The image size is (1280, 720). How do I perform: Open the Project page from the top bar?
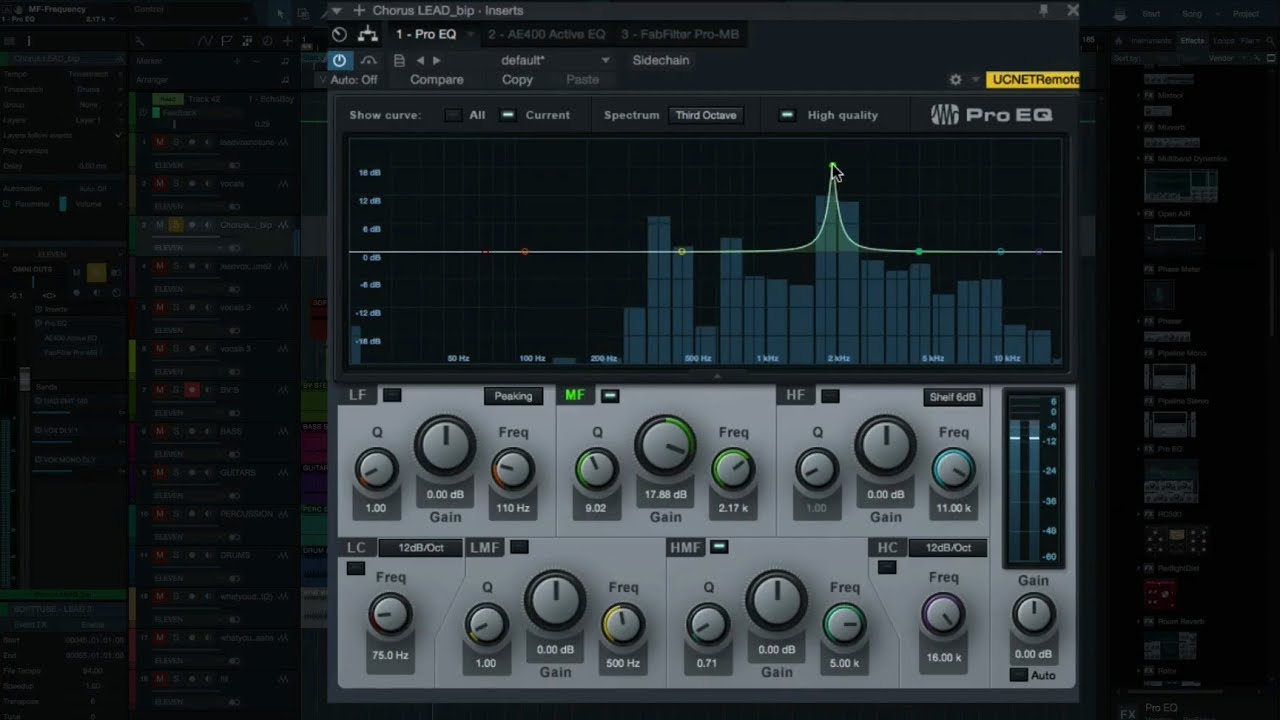[x=1246, y=14]
